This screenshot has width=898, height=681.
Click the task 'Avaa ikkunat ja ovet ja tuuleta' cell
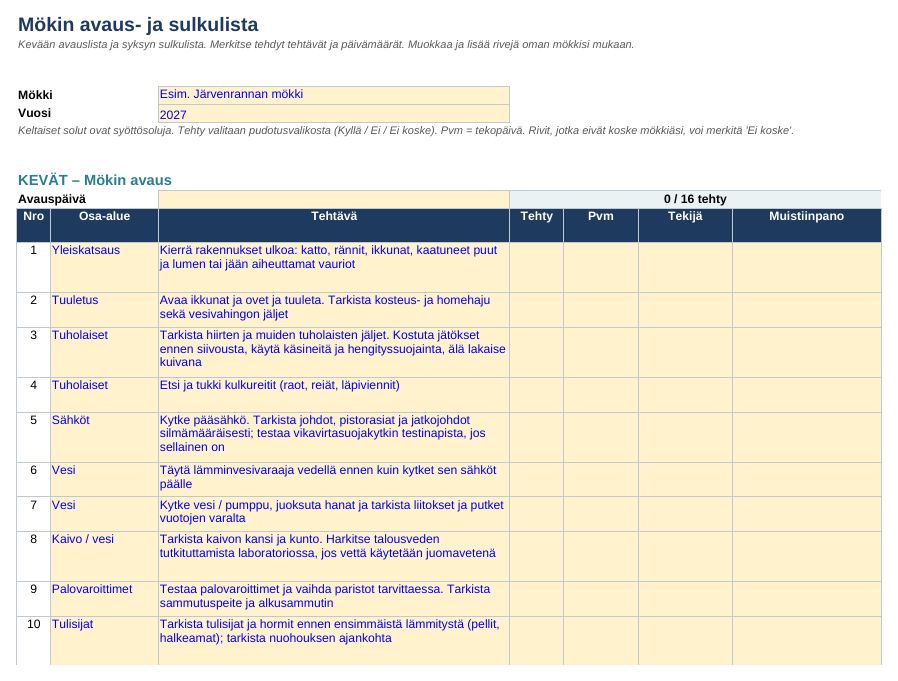click(x=334, y=310)
